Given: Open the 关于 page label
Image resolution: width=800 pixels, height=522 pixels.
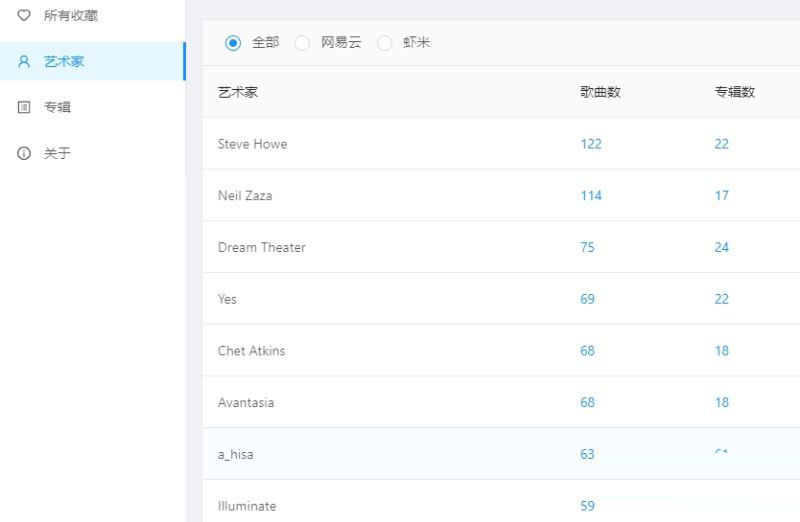Looking at the screenshot, I should (57, 153).
